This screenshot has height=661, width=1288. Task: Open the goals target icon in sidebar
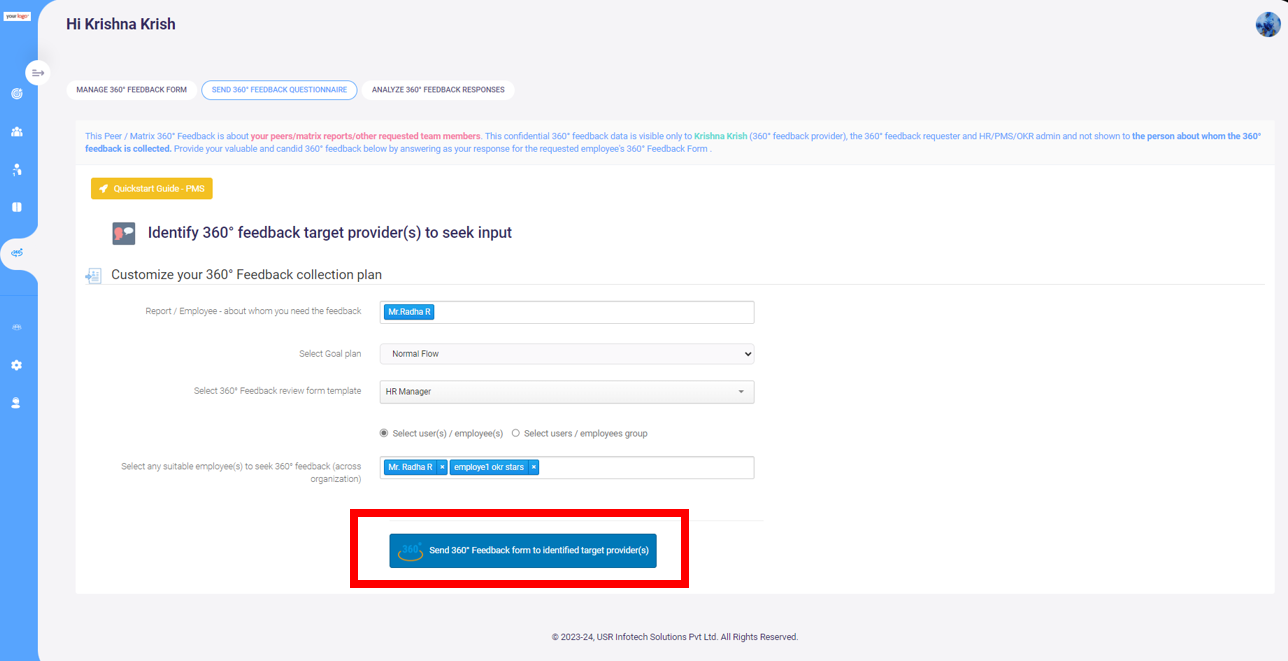tap(17, 94)
